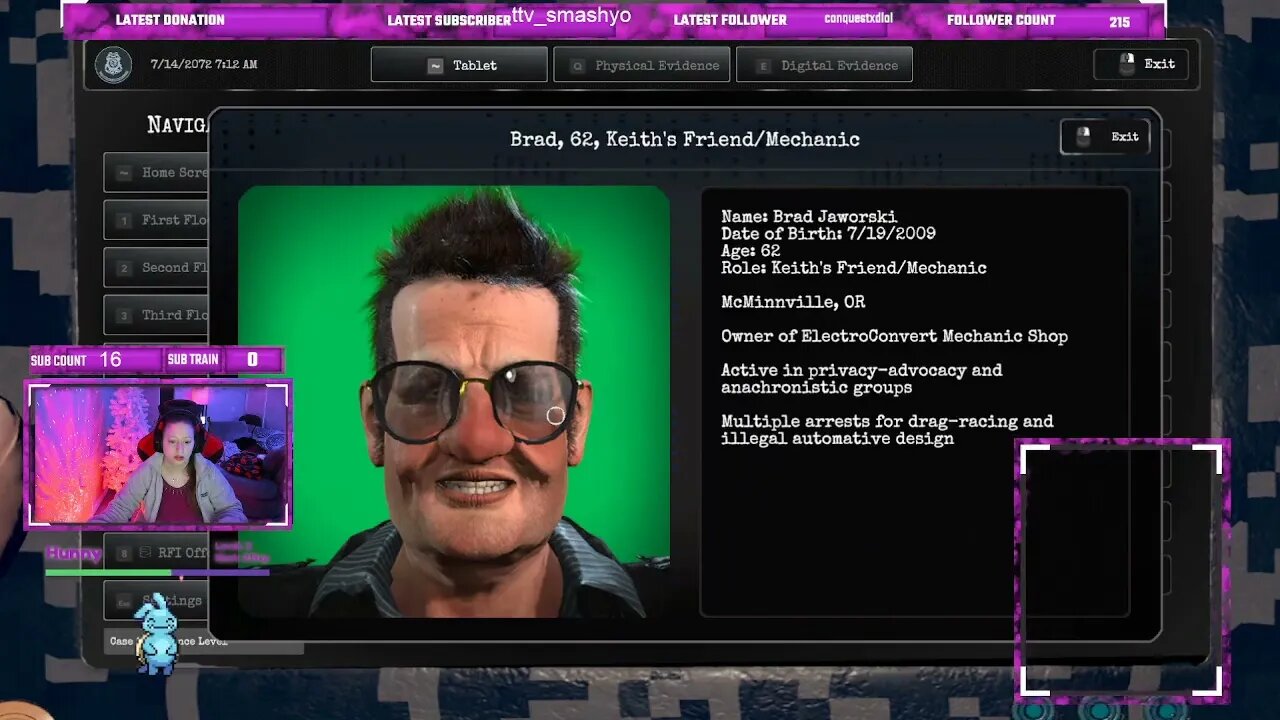1280x720 pixels.
Task: Switch to the Tablet tab
Action: click(459, 65)
